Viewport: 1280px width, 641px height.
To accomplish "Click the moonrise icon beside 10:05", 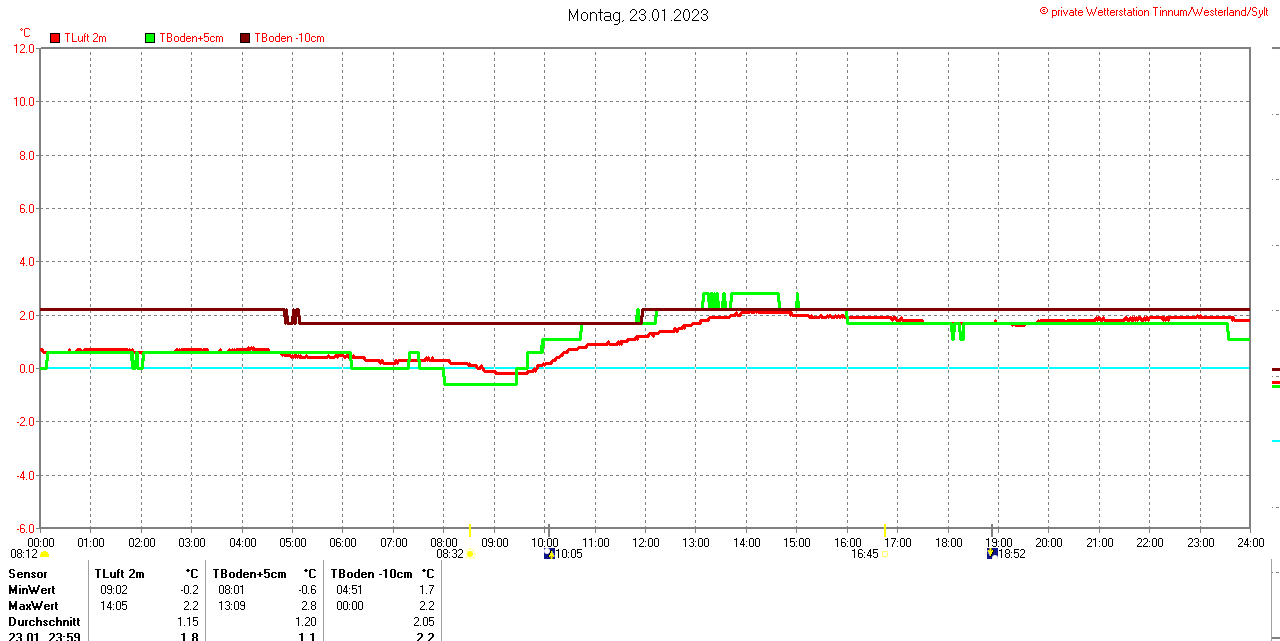I will point(549,553).
